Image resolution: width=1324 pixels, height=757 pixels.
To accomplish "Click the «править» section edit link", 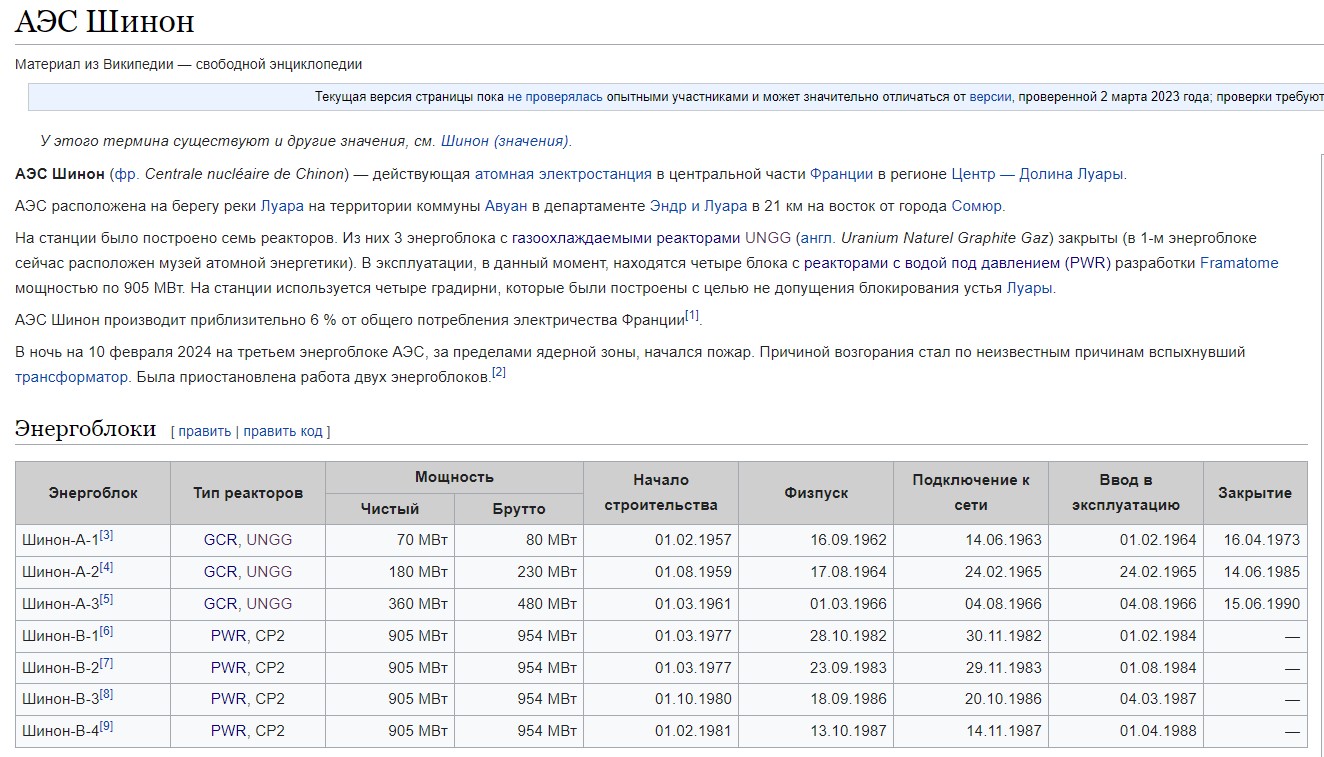I will [205, 431].
